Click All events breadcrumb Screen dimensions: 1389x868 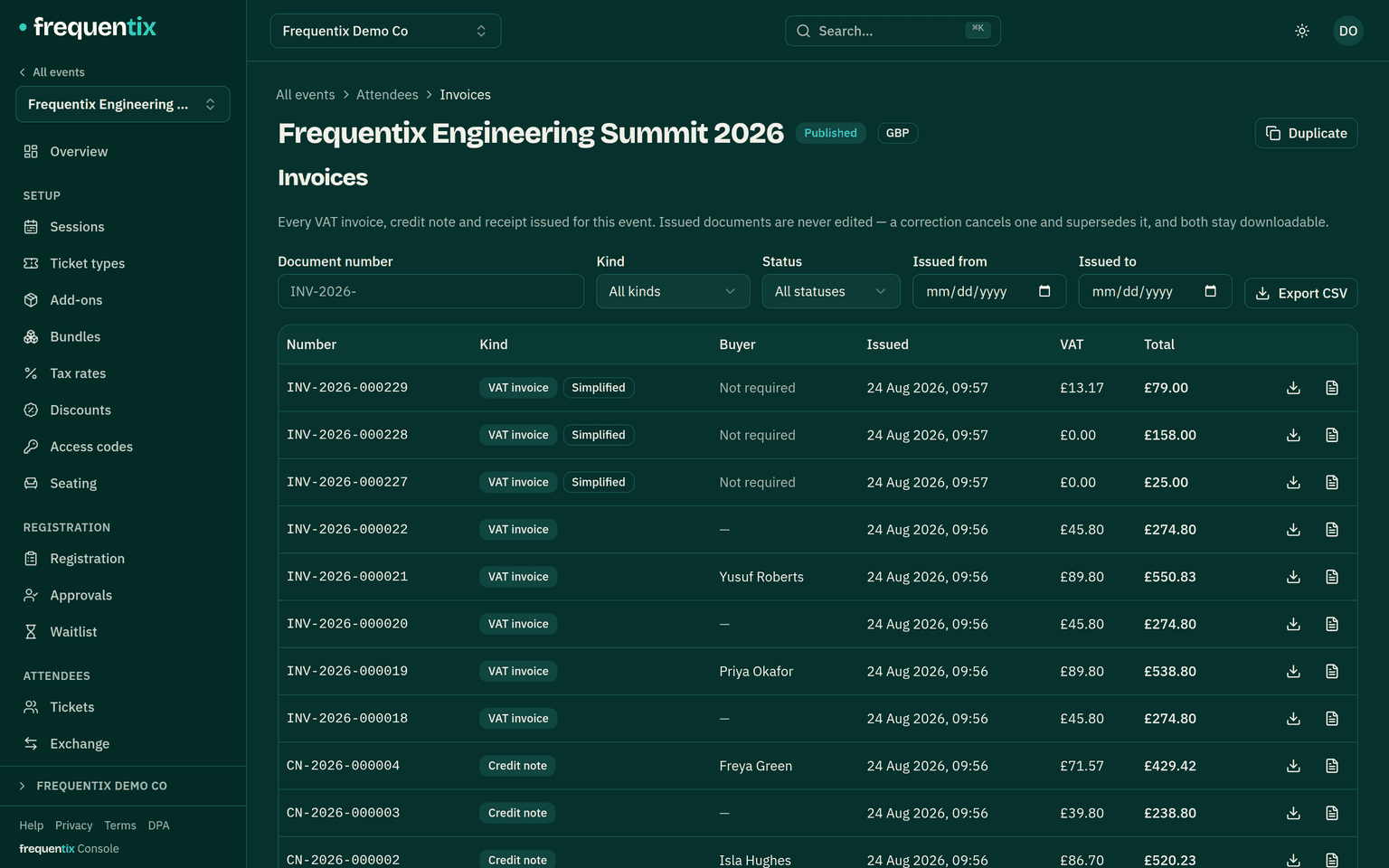[x=306, y=95]
